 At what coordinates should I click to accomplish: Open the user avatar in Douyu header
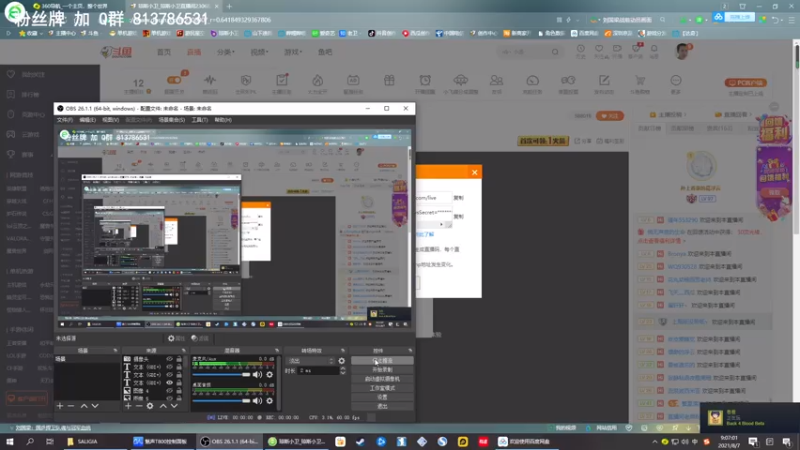[682, 51]
